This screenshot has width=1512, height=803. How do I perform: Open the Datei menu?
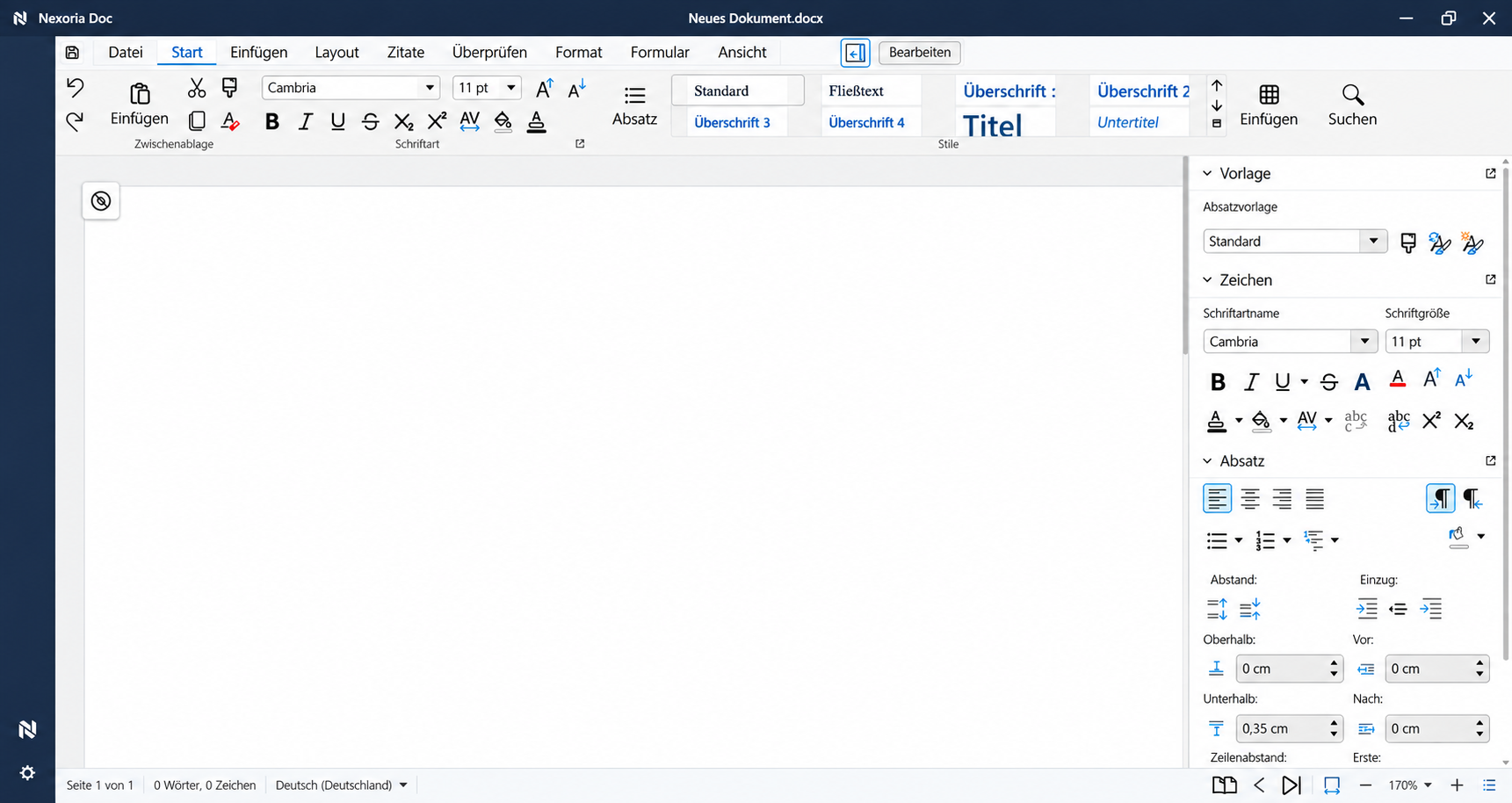(x=126, y=53)
